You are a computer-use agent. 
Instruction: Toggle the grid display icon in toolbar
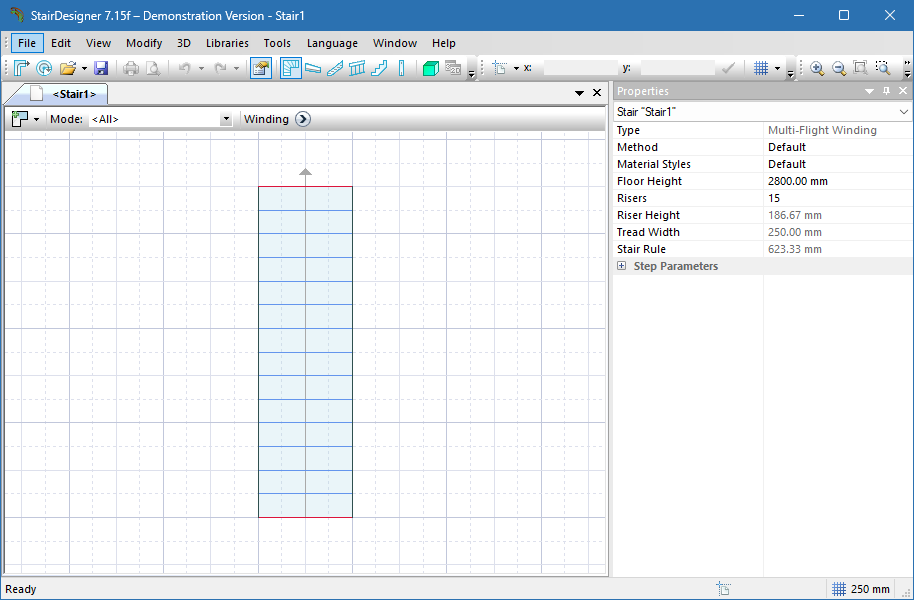click(761, 68)
